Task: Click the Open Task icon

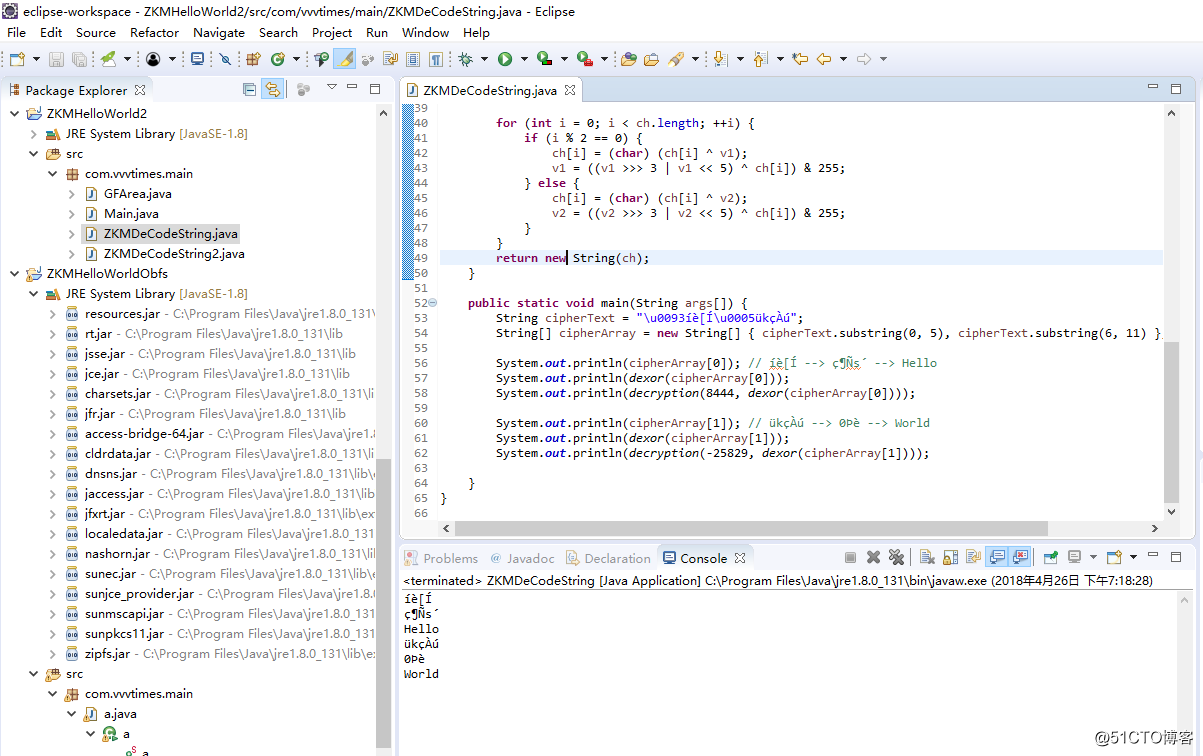Action: pyautogui.click(x=652, y=59)
